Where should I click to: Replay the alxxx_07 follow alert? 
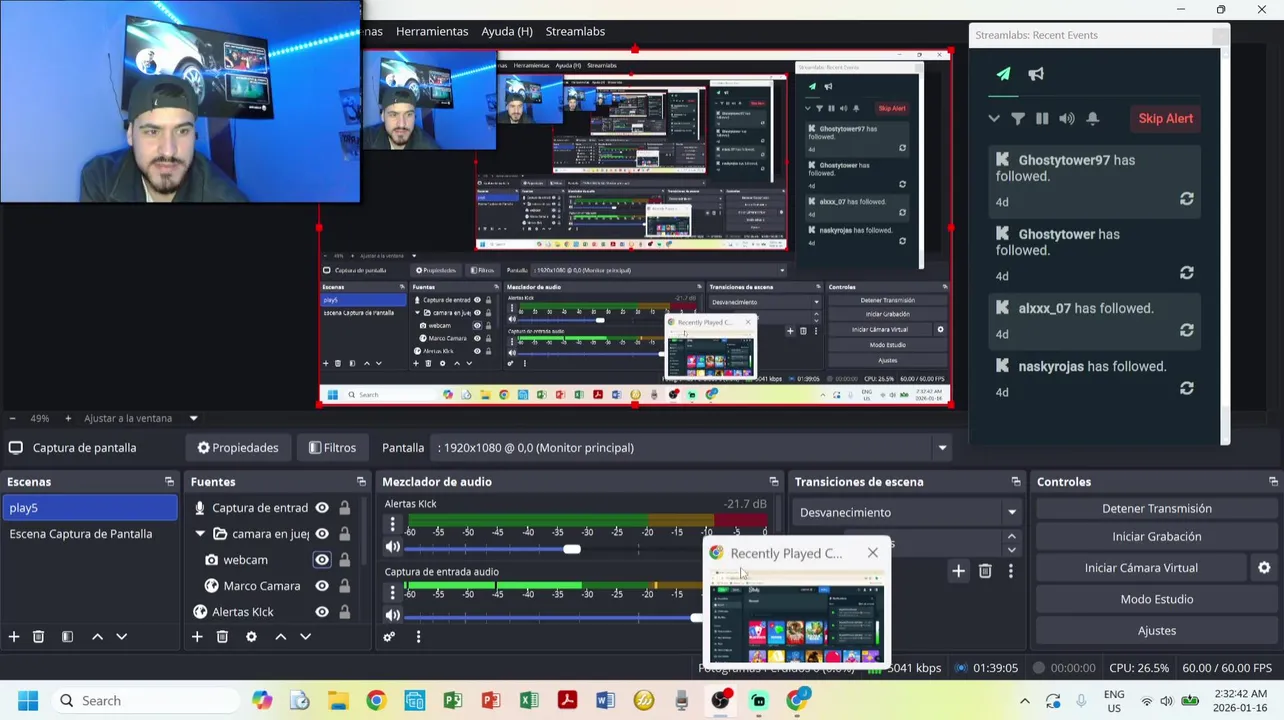point(1186,330)
